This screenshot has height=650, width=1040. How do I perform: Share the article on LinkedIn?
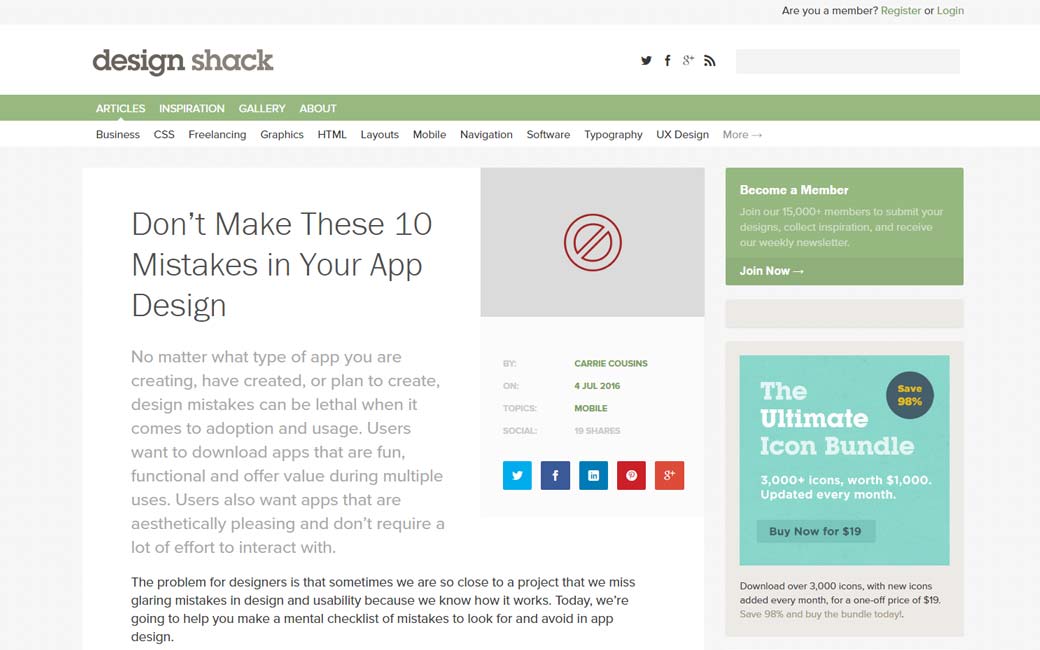click(593, 475)
